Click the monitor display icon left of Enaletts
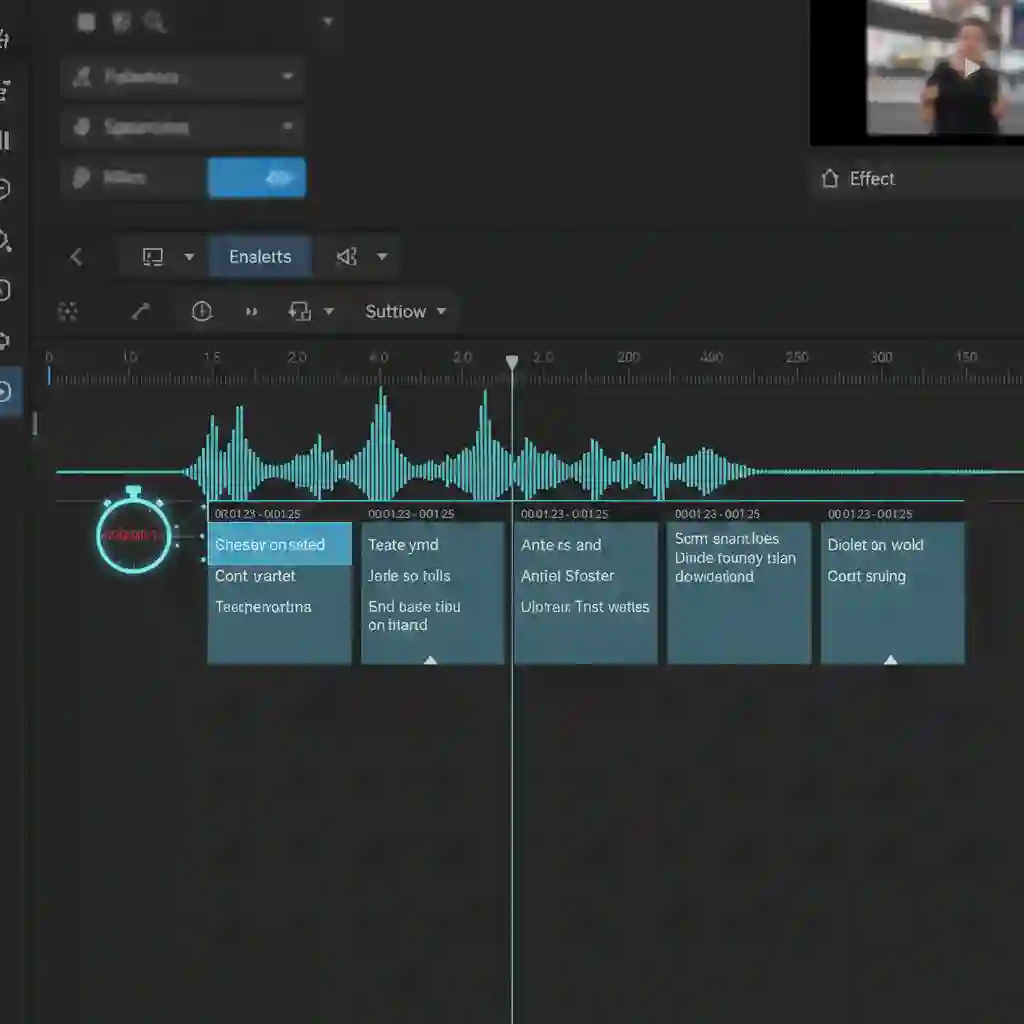The height and width of the screenshot is (1024, 1024). 151,256
